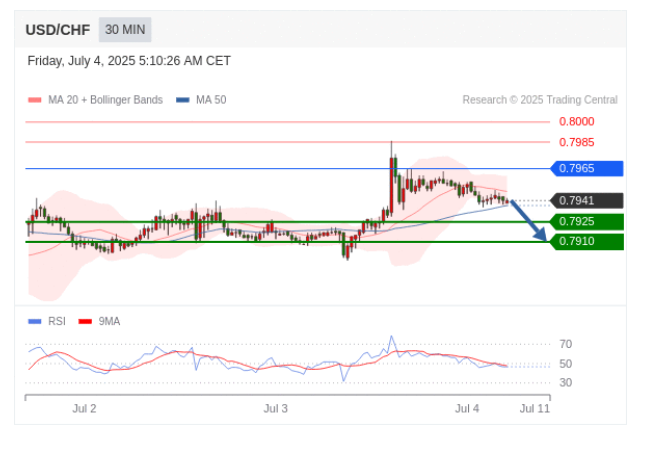Toggle the RSI legend label
Image resolution: width=648 pixels, height=449 pixels.
57,321
